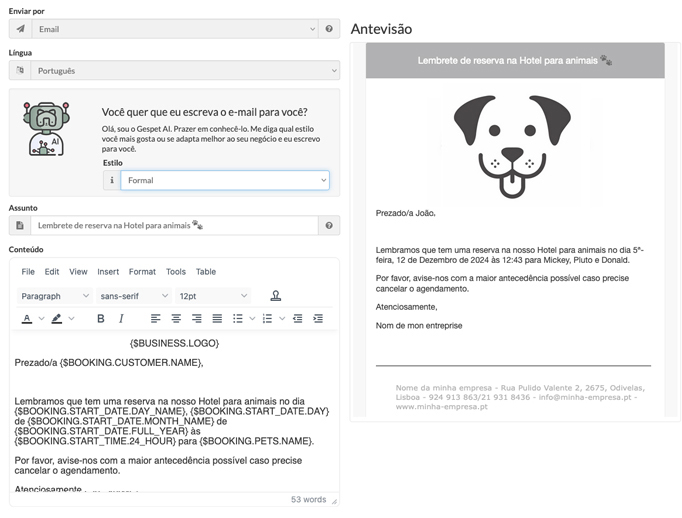Open the Format menu in editor
Screen dimensions: 682x518
[x=142, y=271]
